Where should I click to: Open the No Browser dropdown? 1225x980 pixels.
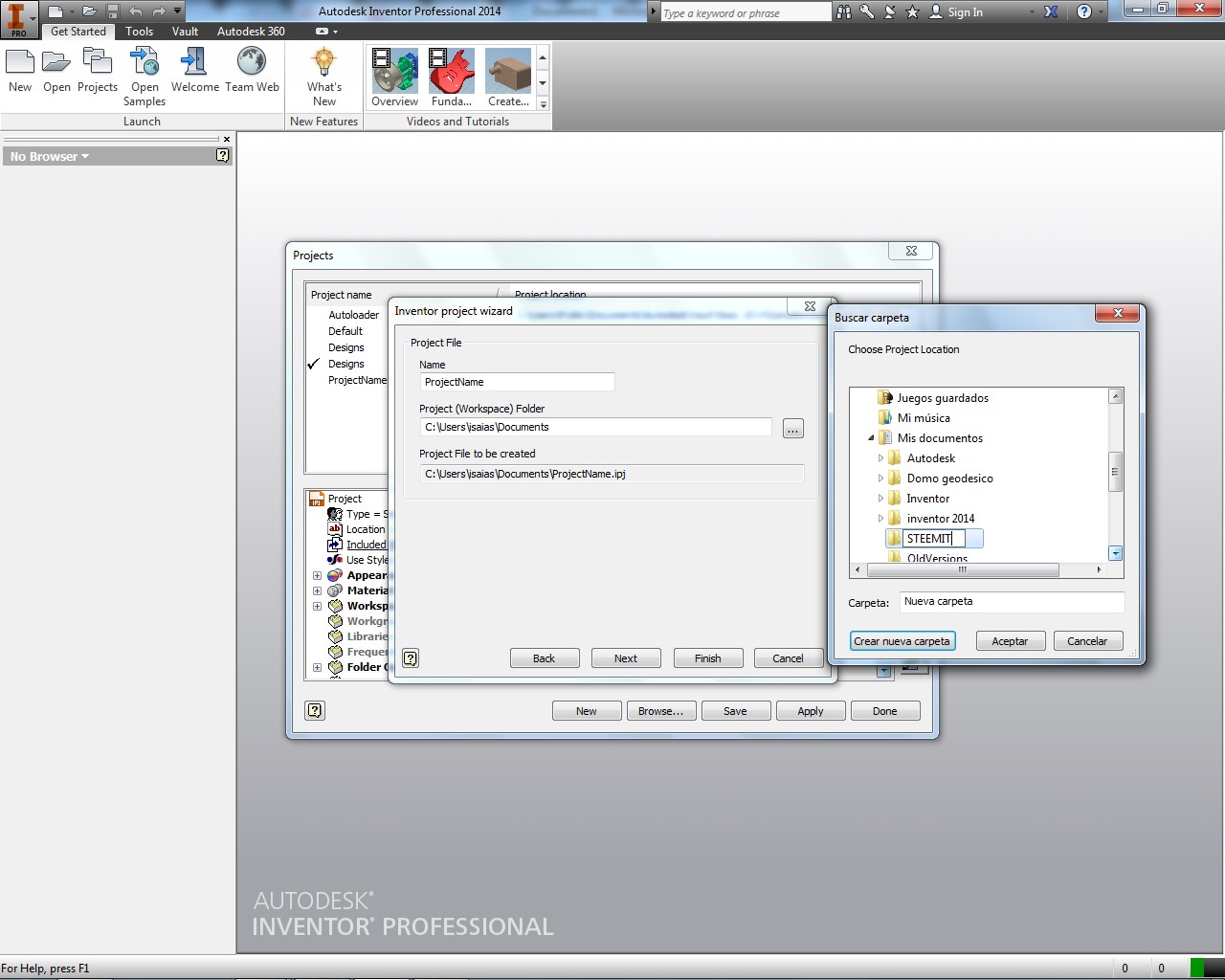50,156
